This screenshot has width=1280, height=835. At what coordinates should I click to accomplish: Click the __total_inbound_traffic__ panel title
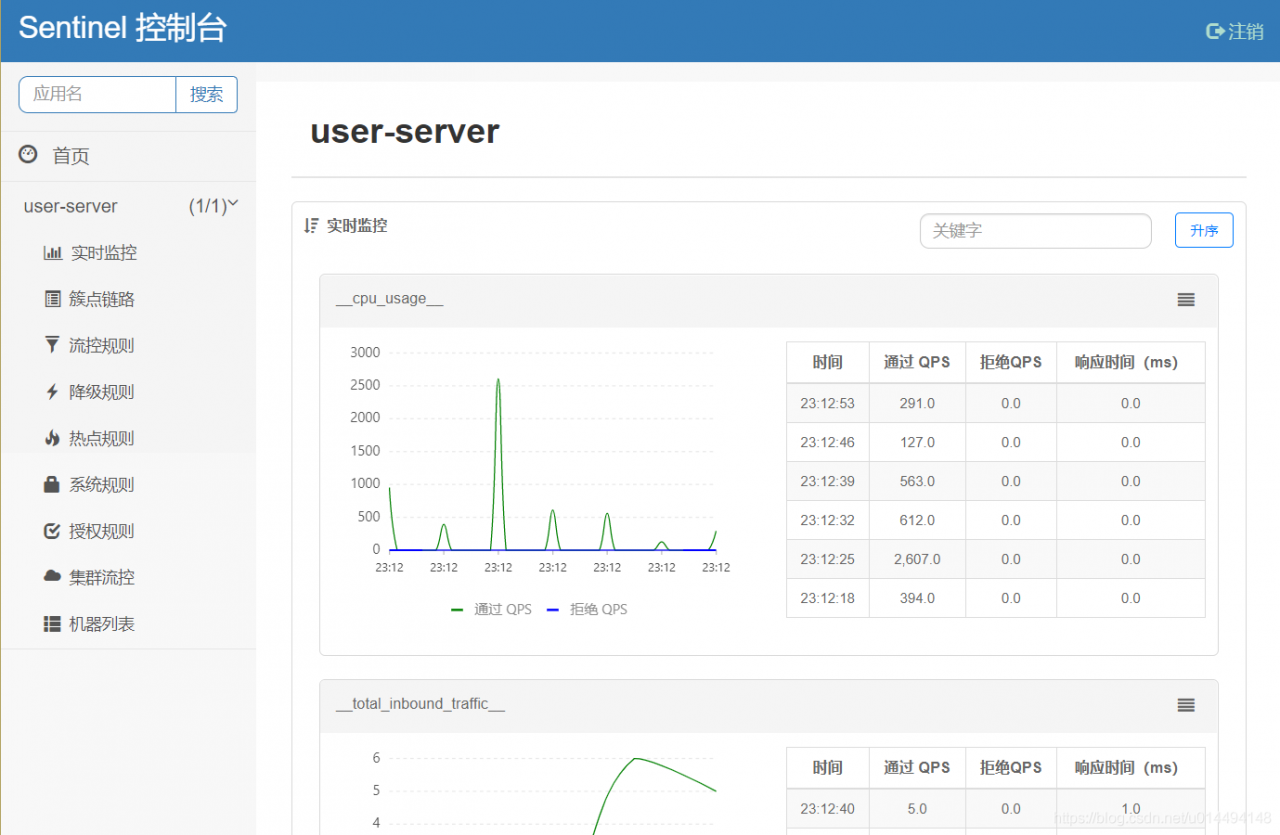421,704
